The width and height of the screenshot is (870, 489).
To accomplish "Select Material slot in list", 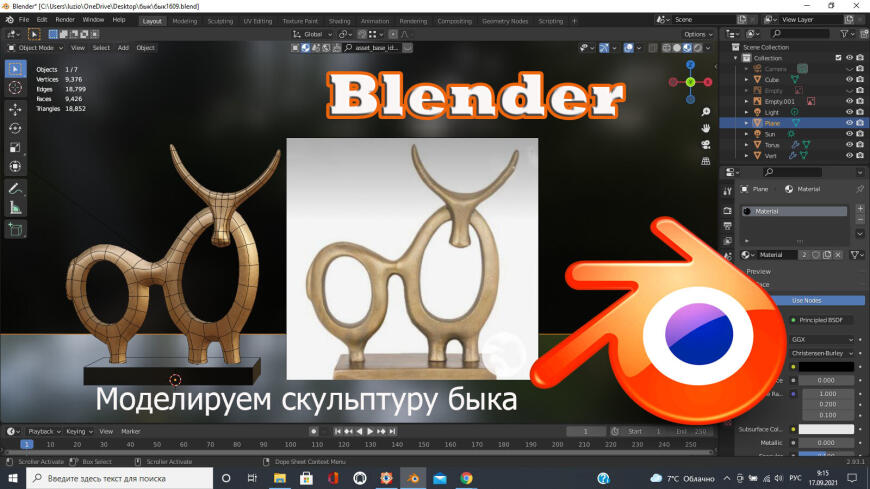I will click(795, 211).
